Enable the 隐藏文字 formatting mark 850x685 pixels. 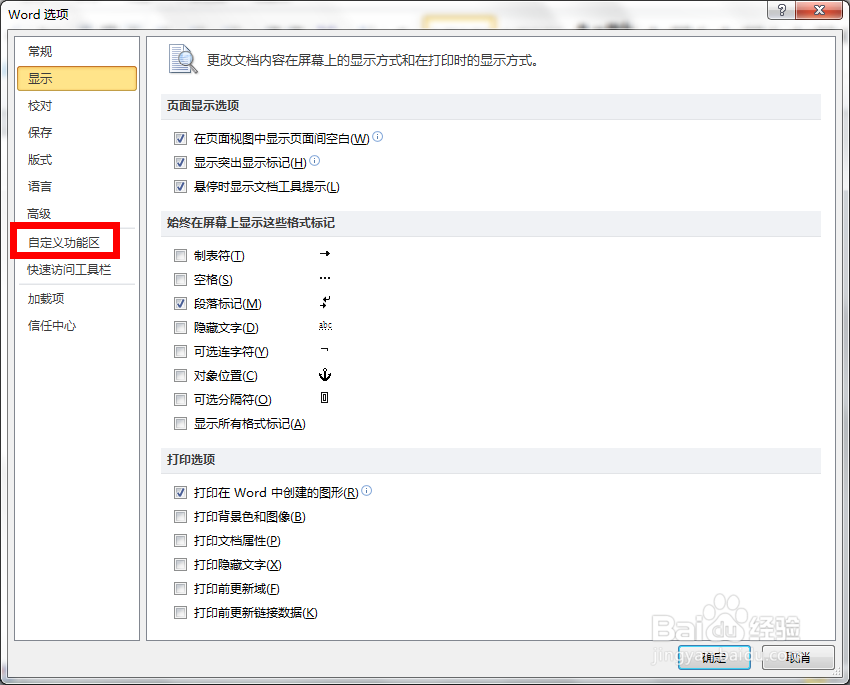click(180, 327)
